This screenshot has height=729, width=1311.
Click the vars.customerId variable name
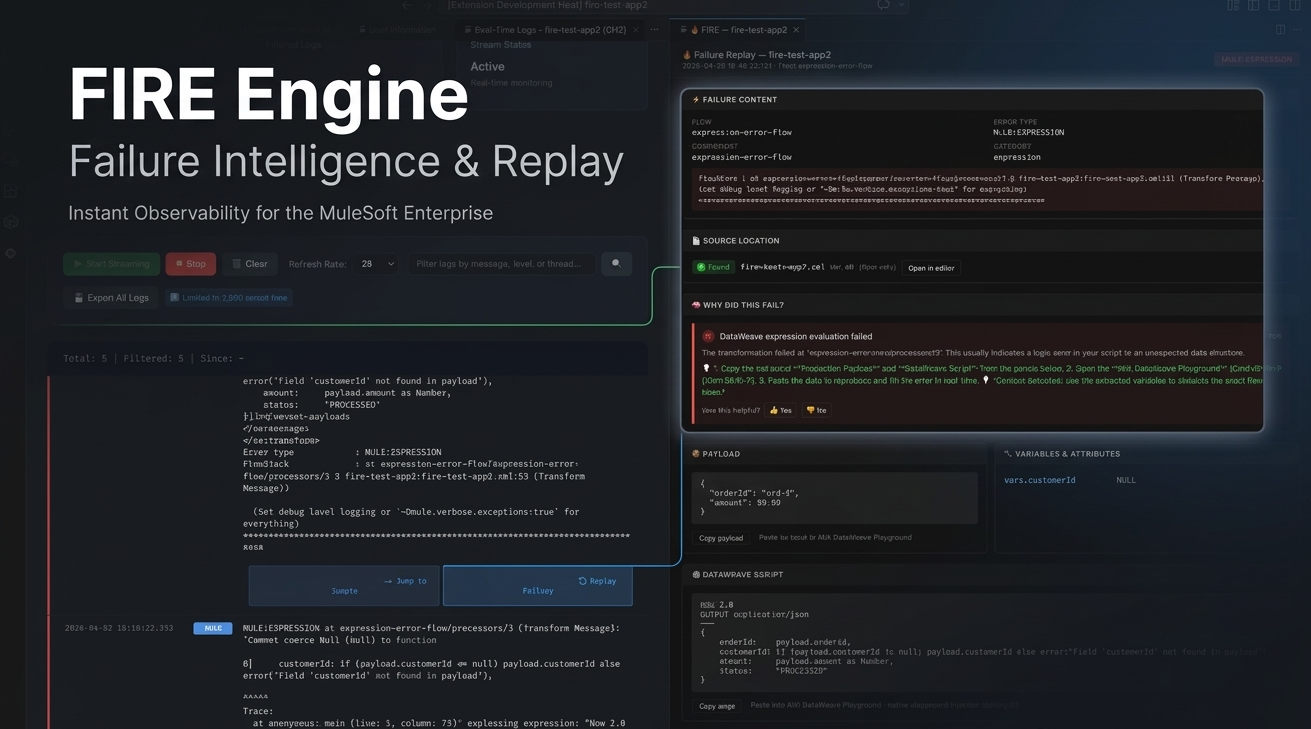click(1040, 480)
